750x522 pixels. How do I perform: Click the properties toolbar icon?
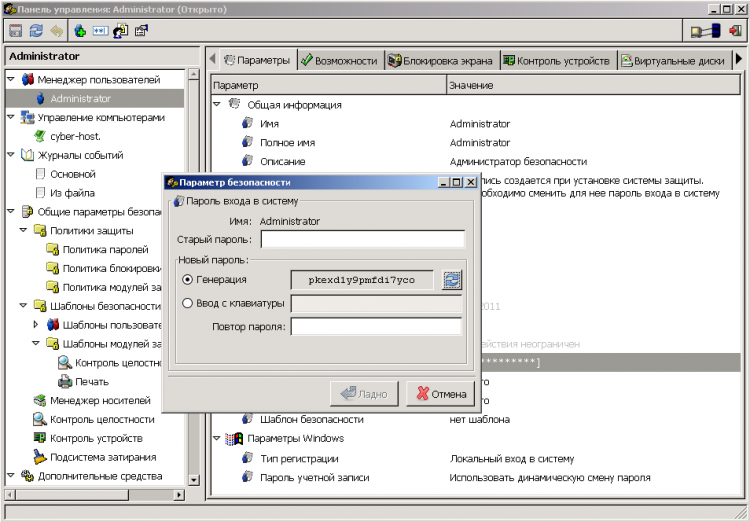click(x=141, y=31)
